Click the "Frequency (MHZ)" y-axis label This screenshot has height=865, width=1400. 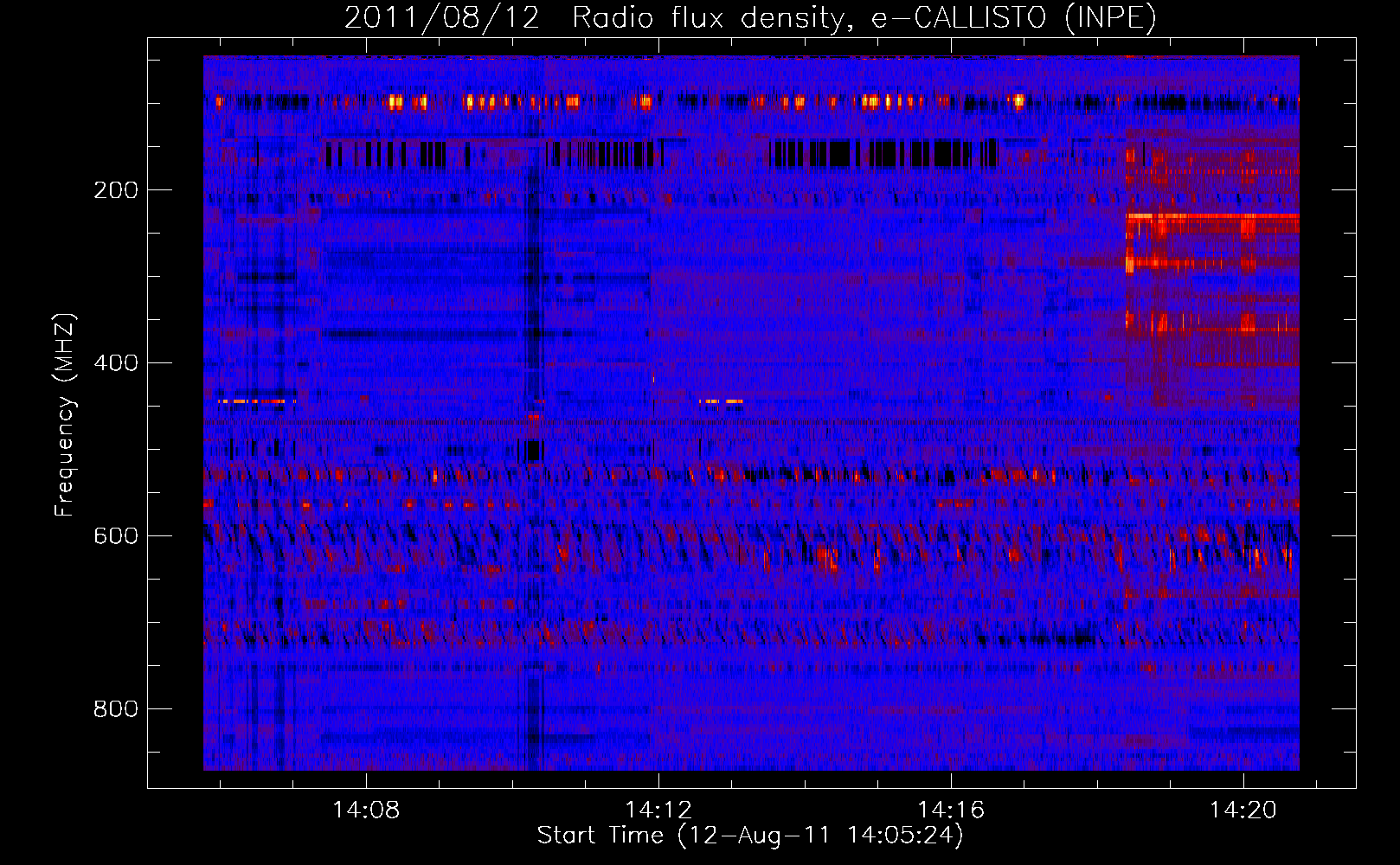[64, 414]
